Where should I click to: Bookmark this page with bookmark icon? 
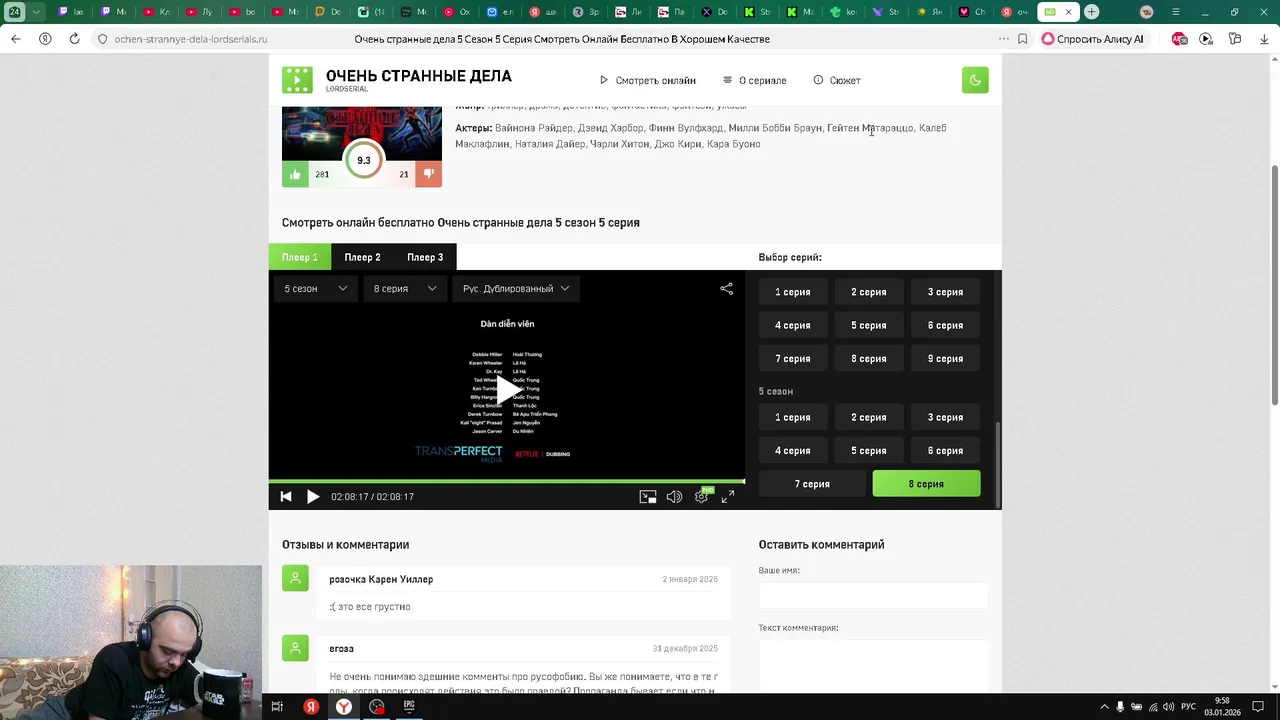tap(1022, 39)
